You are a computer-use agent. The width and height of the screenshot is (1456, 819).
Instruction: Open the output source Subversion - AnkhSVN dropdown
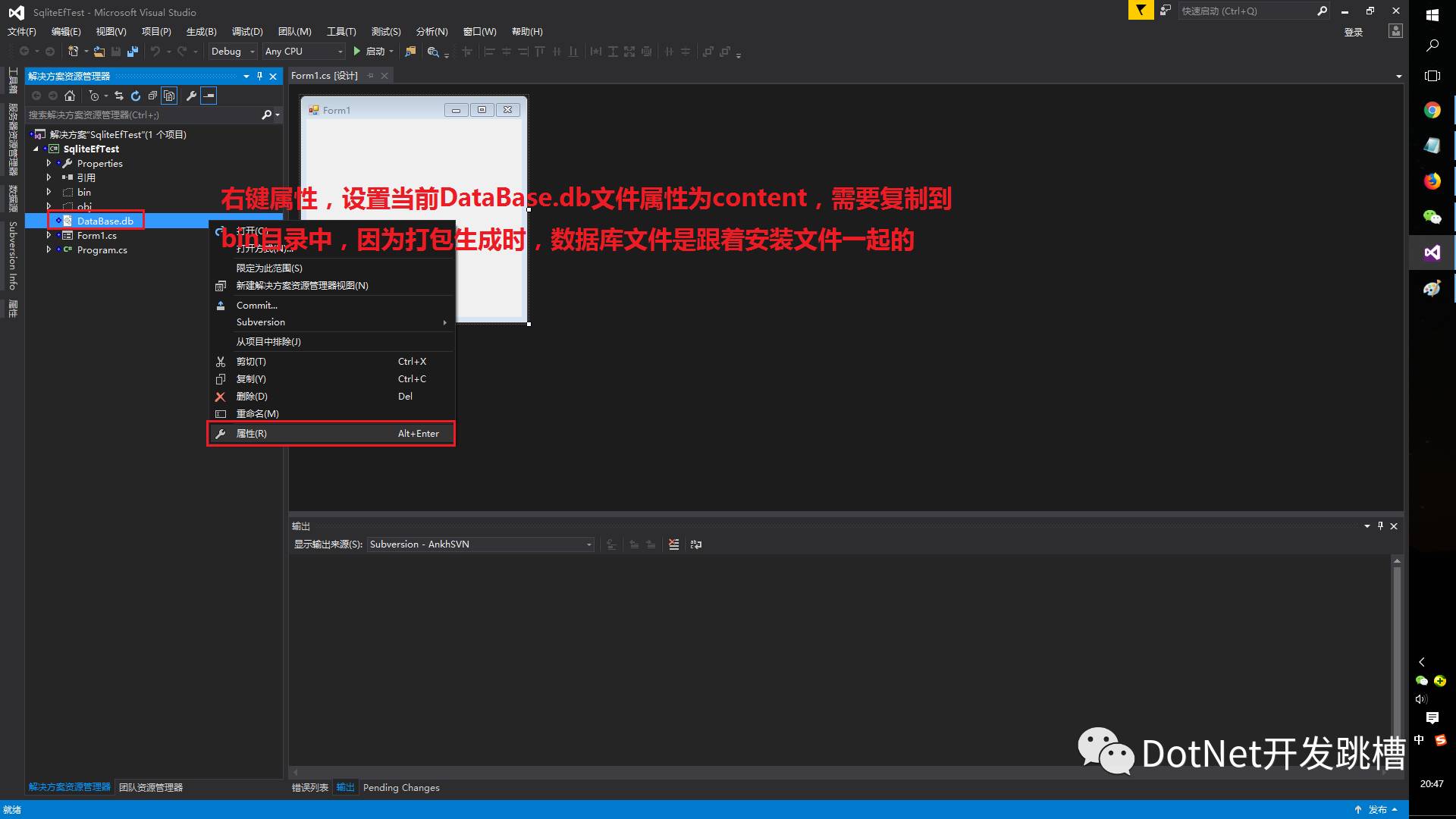pos(481,544)
